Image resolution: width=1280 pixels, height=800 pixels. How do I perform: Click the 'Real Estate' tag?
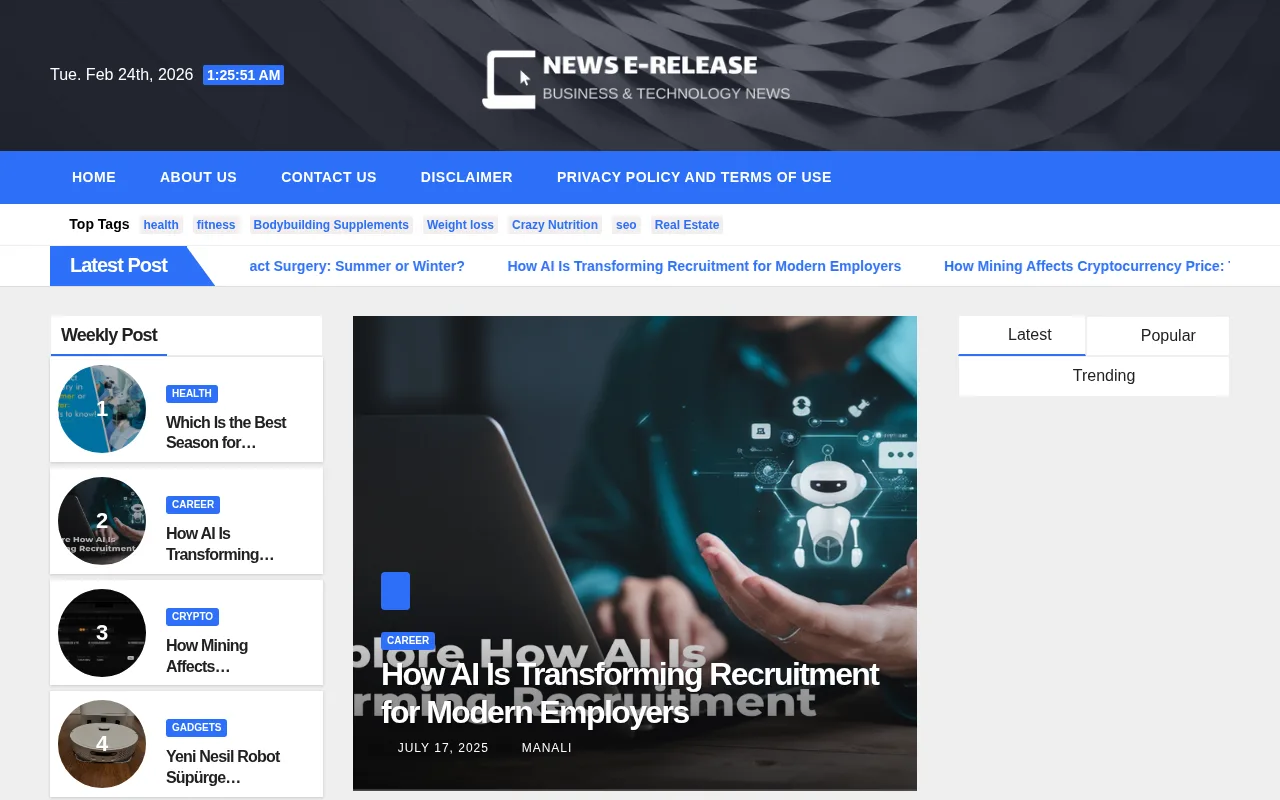686,225
